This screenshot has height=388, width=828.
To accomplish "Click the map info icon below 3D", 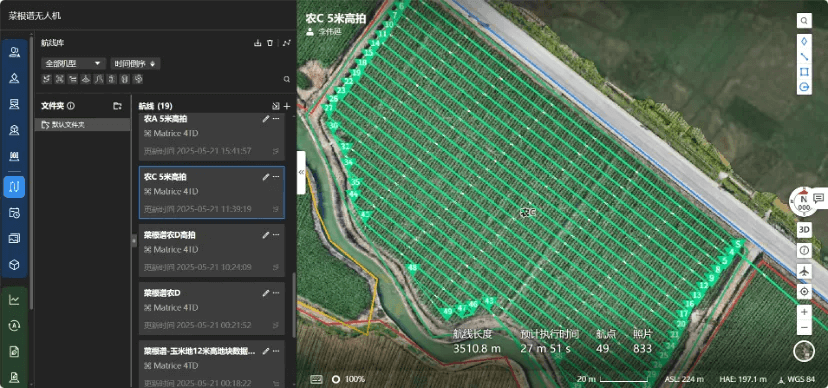I will click(804, 250).
